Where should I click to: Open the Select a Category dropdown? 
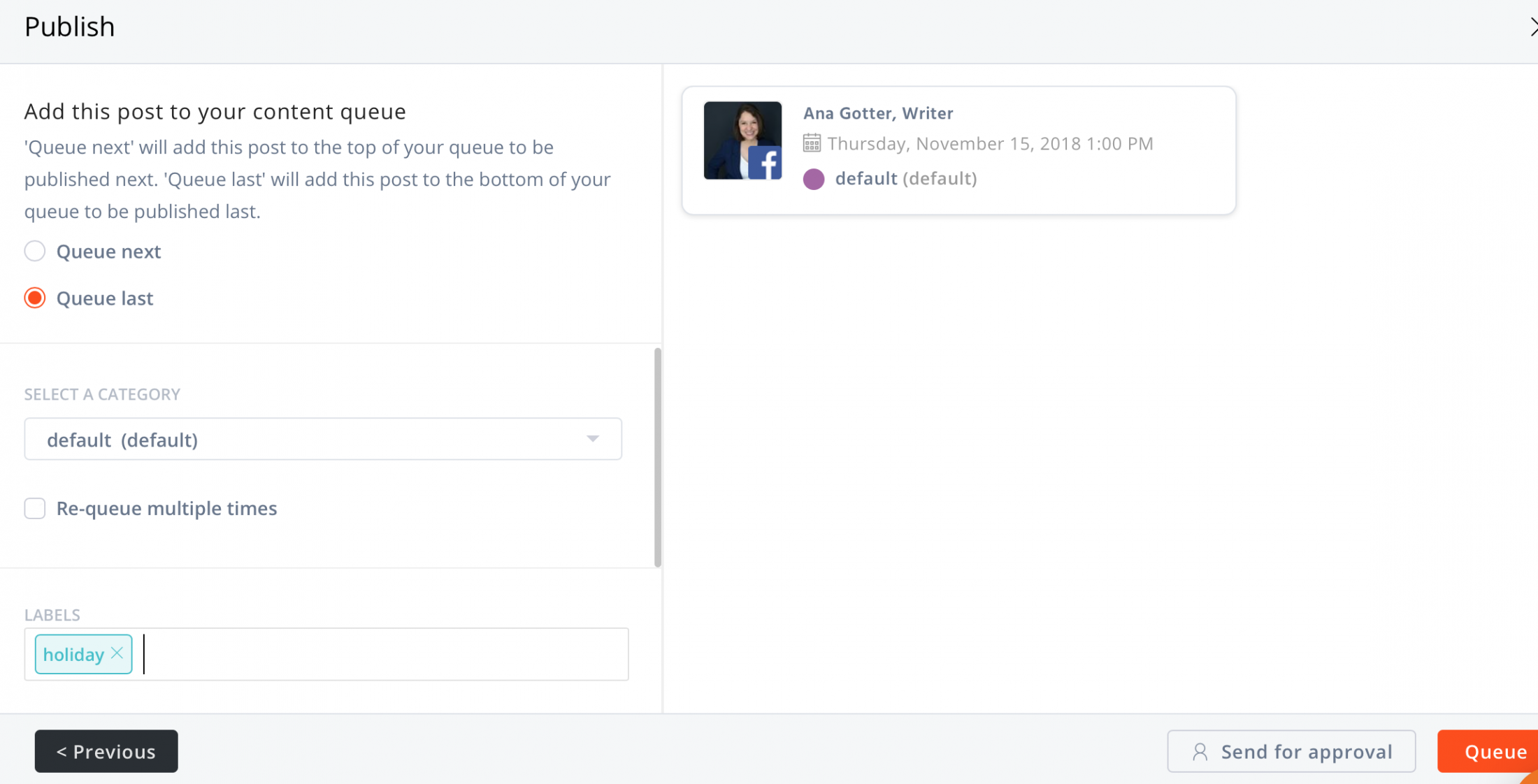click(x=322, y=440)
